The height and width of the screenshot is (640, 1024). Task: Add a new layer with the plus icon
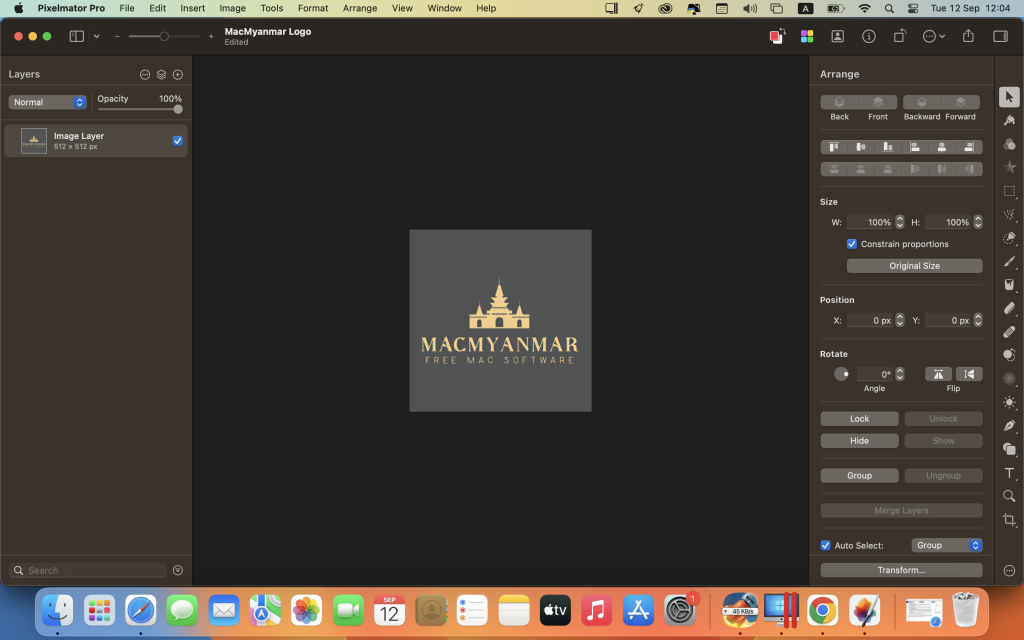(x=178, y=74)
